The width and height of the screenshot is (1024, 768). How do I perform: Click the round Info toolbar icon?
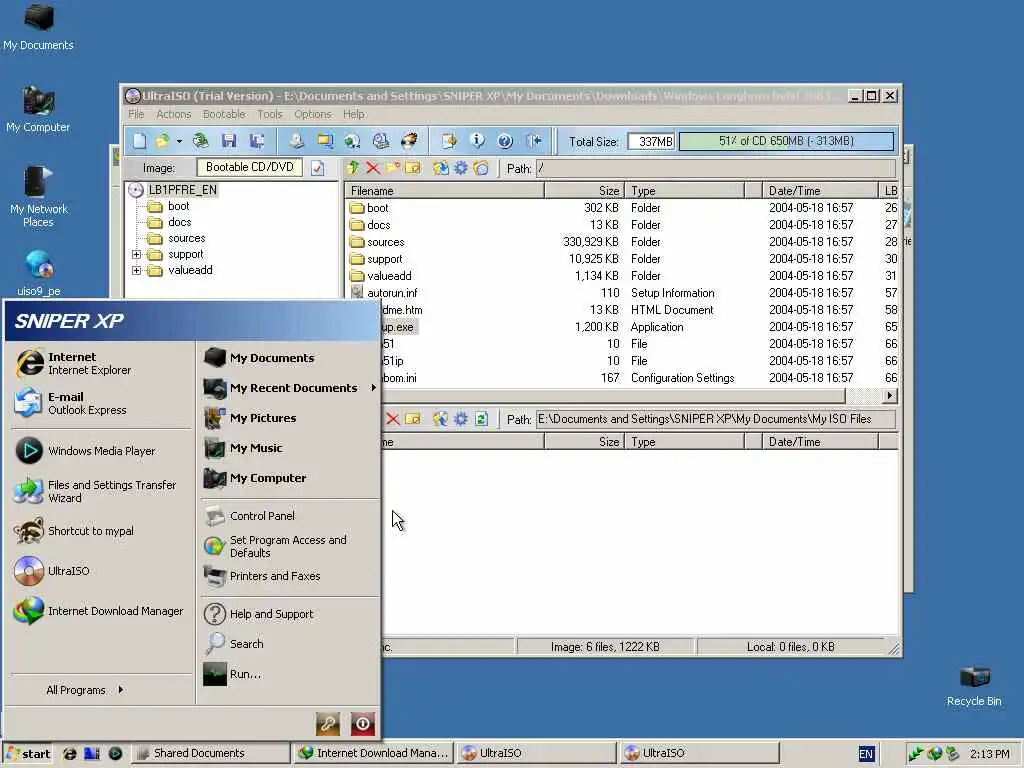477,141
